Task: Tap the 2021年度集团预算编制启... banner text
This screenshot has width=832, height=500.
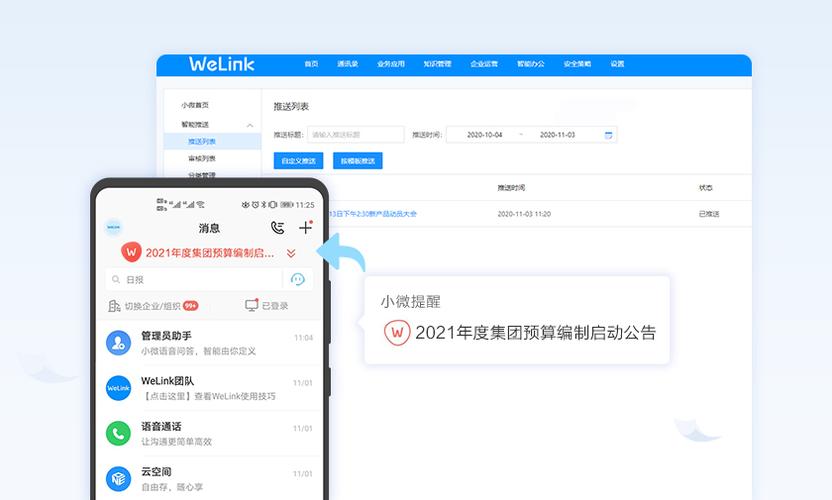Action: (x=210, y=253)
